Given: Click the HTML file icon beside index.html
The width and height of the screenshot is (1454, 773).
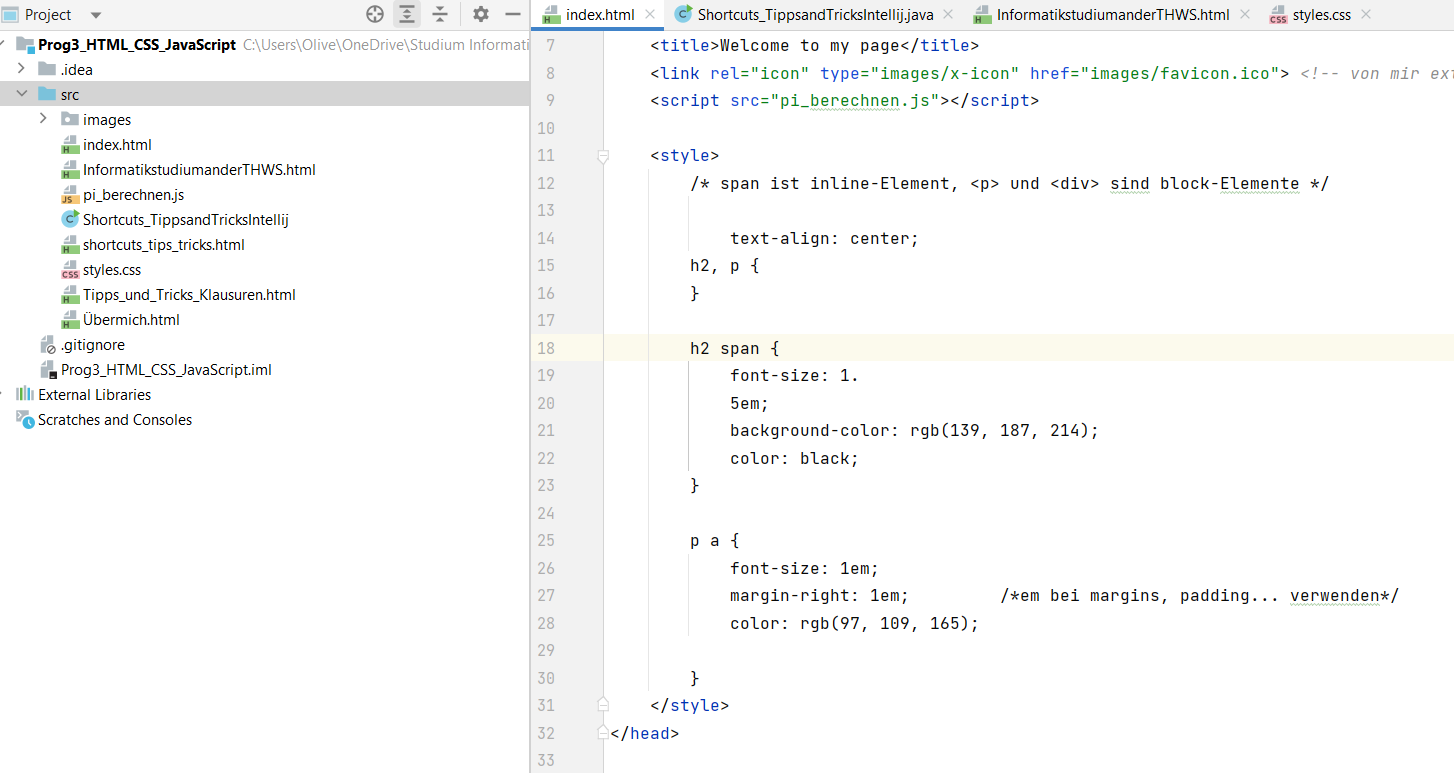Looking at the screenshot, I should click(70, 144).
